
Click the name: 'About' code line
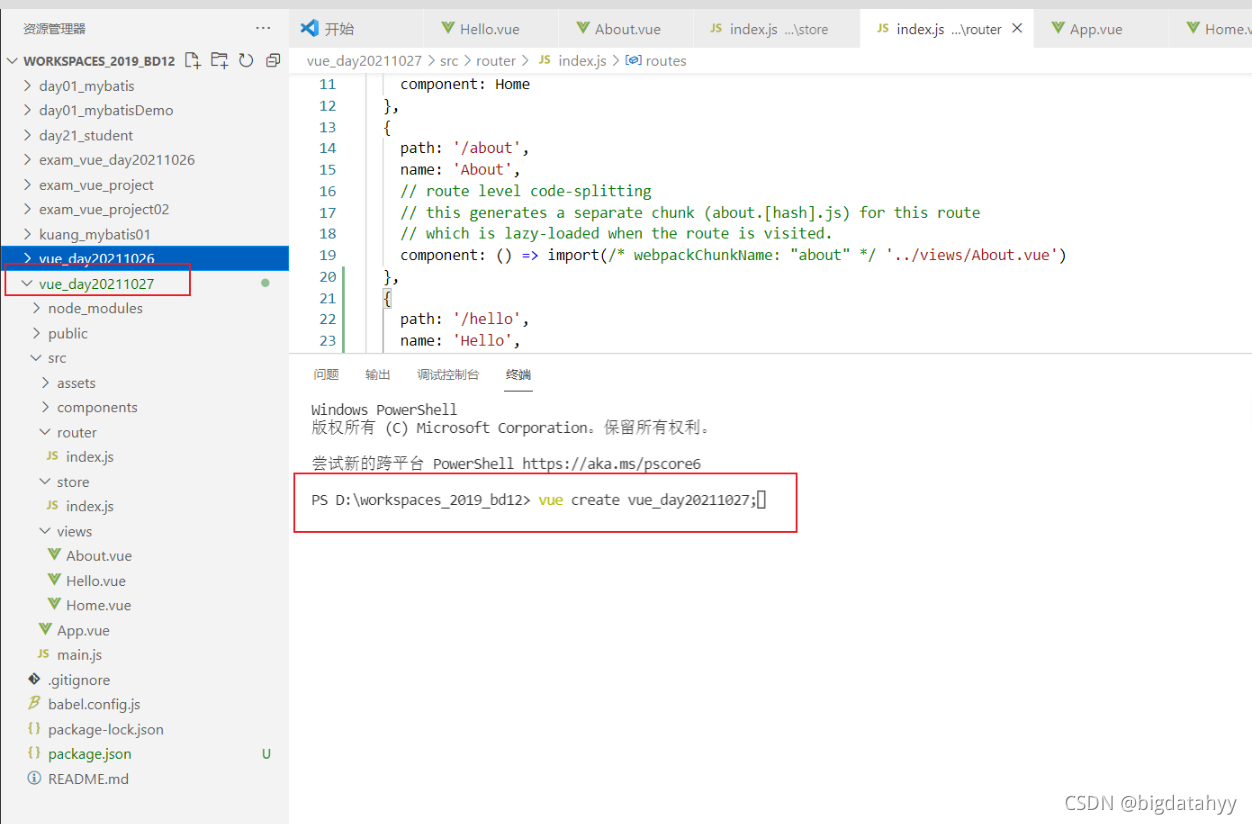(x=461, y=169)
